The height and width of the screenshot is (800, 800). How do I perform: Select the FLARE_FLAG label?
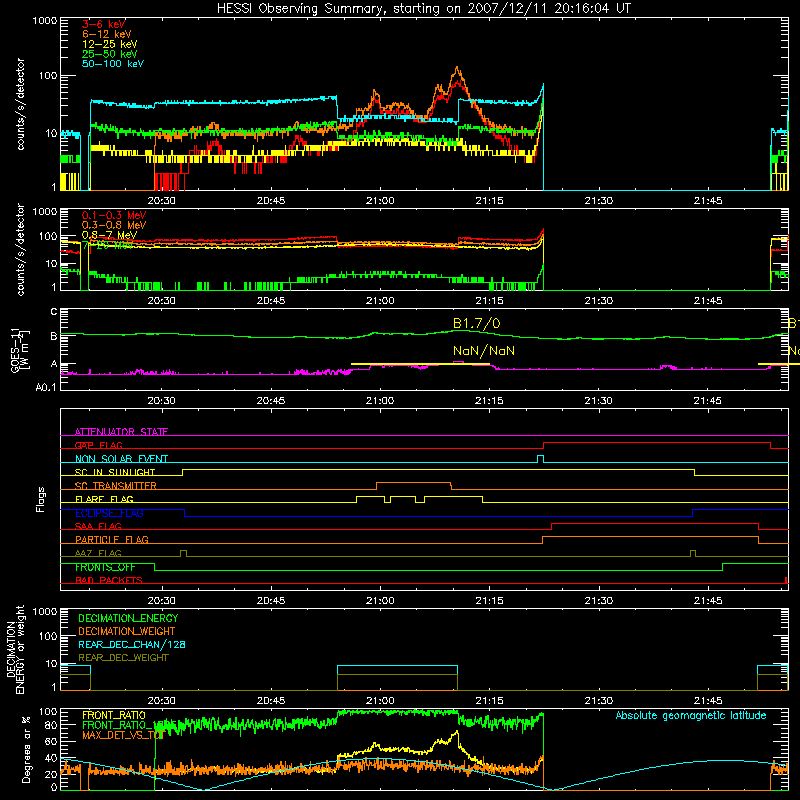pyautogui.click(x=104, y=499)
